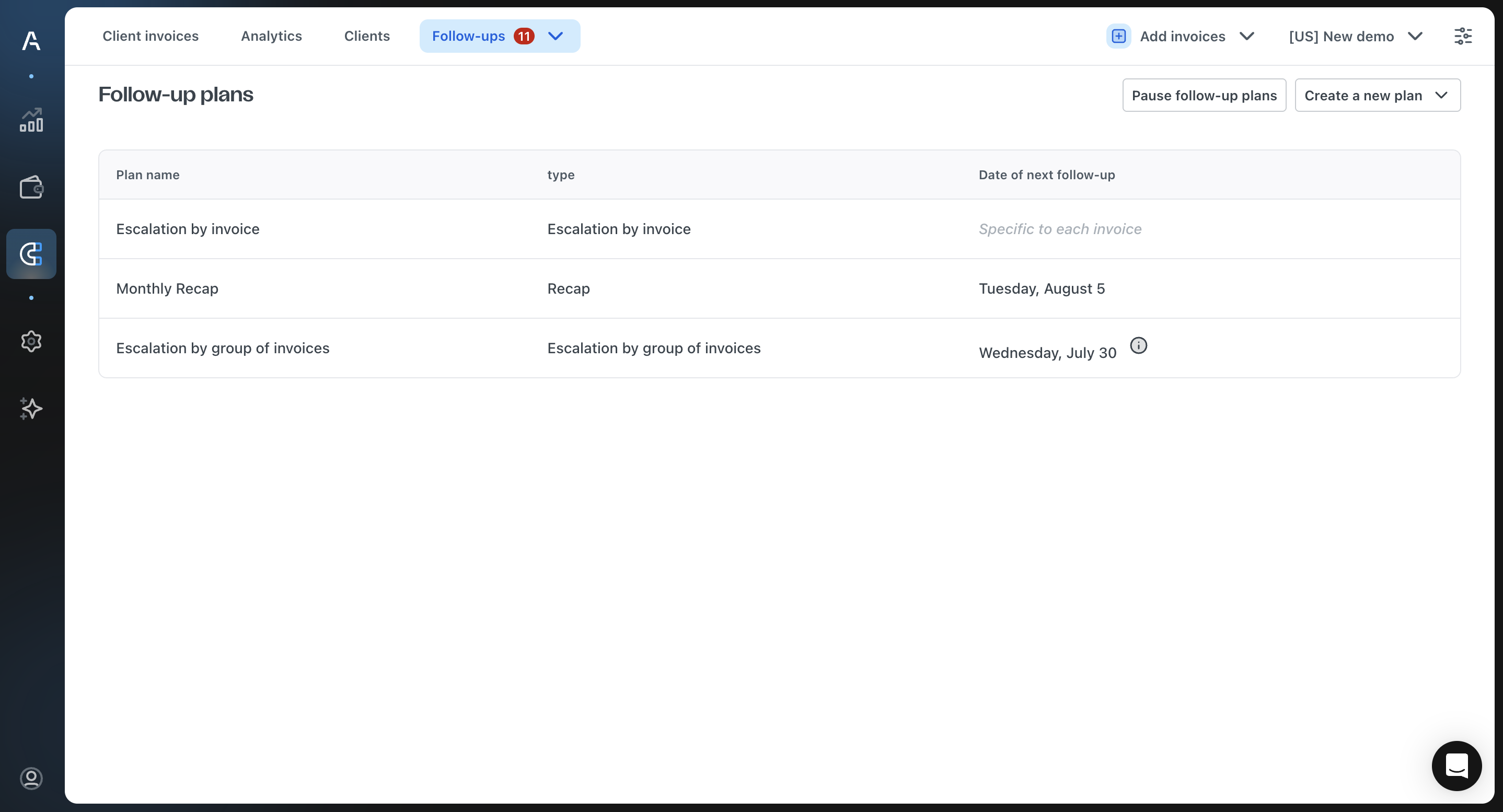Click the highlighted receivables sidebar icon
Viewport: 1503px width, 812px height.
(x=31, y=254)
